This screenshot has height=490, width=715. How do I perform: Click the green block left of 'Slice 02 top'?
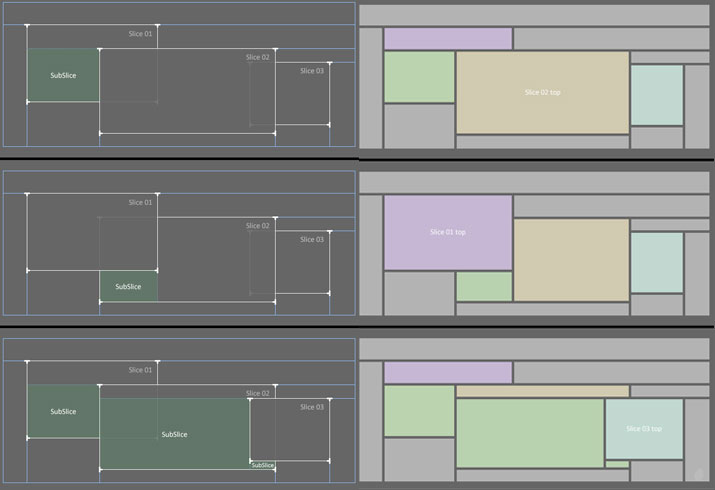pos(419,76)
